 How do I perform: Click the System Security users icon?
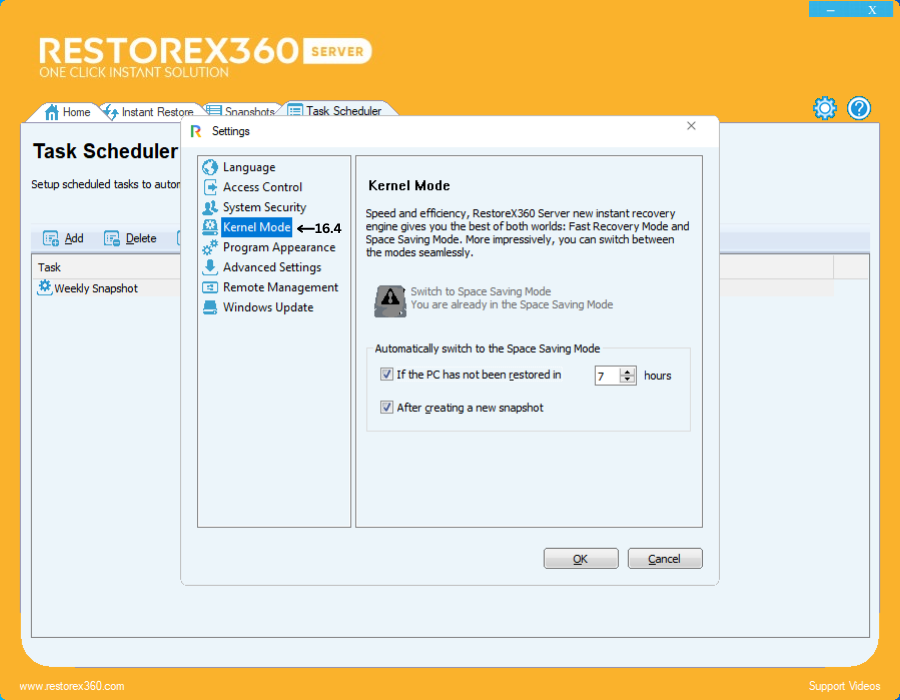pyautogui.click(x=210, y=207)
